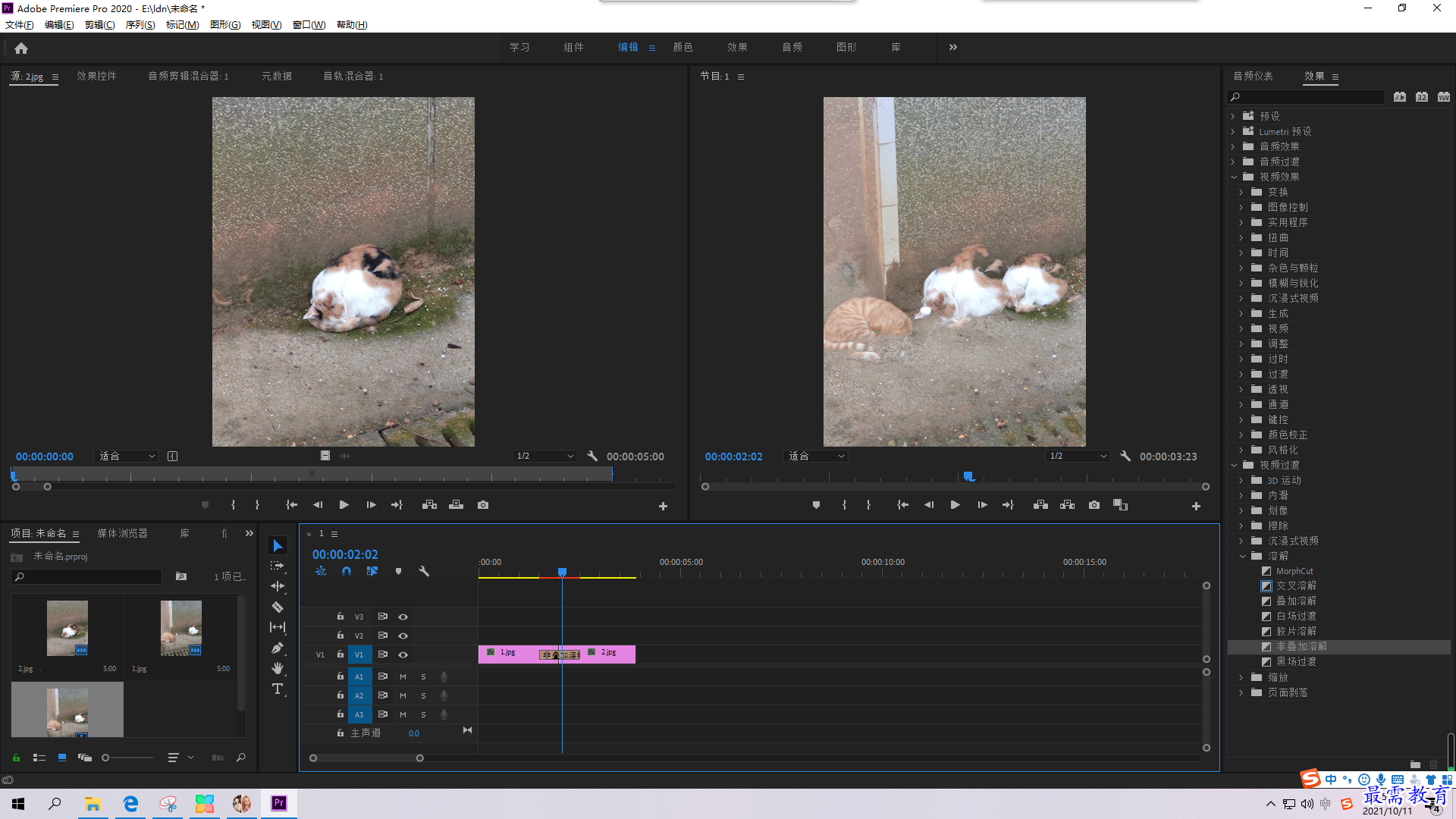Collapse the 溶解 transitions folder
The image size is (1456, 819).
1242,557
